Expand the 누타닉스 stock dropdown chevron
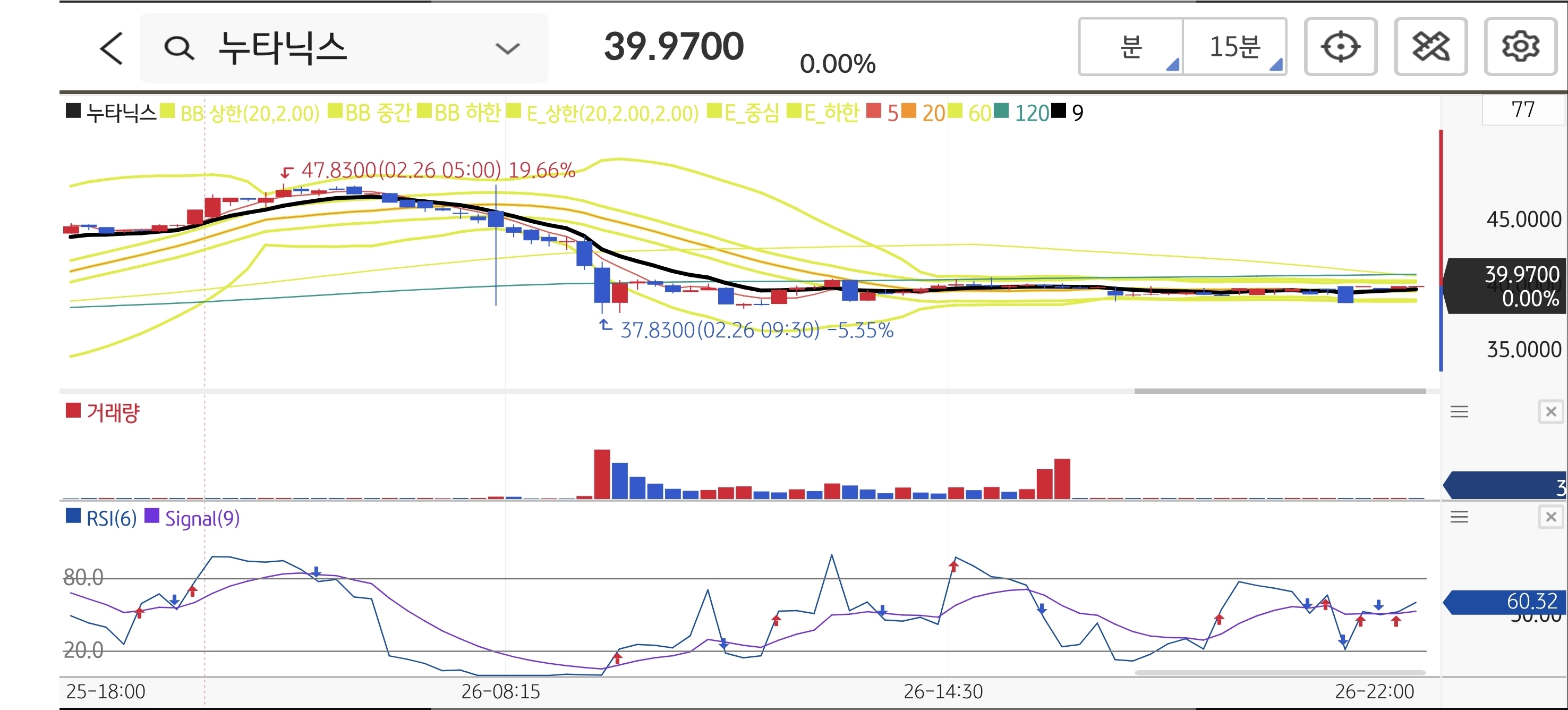 507,48
